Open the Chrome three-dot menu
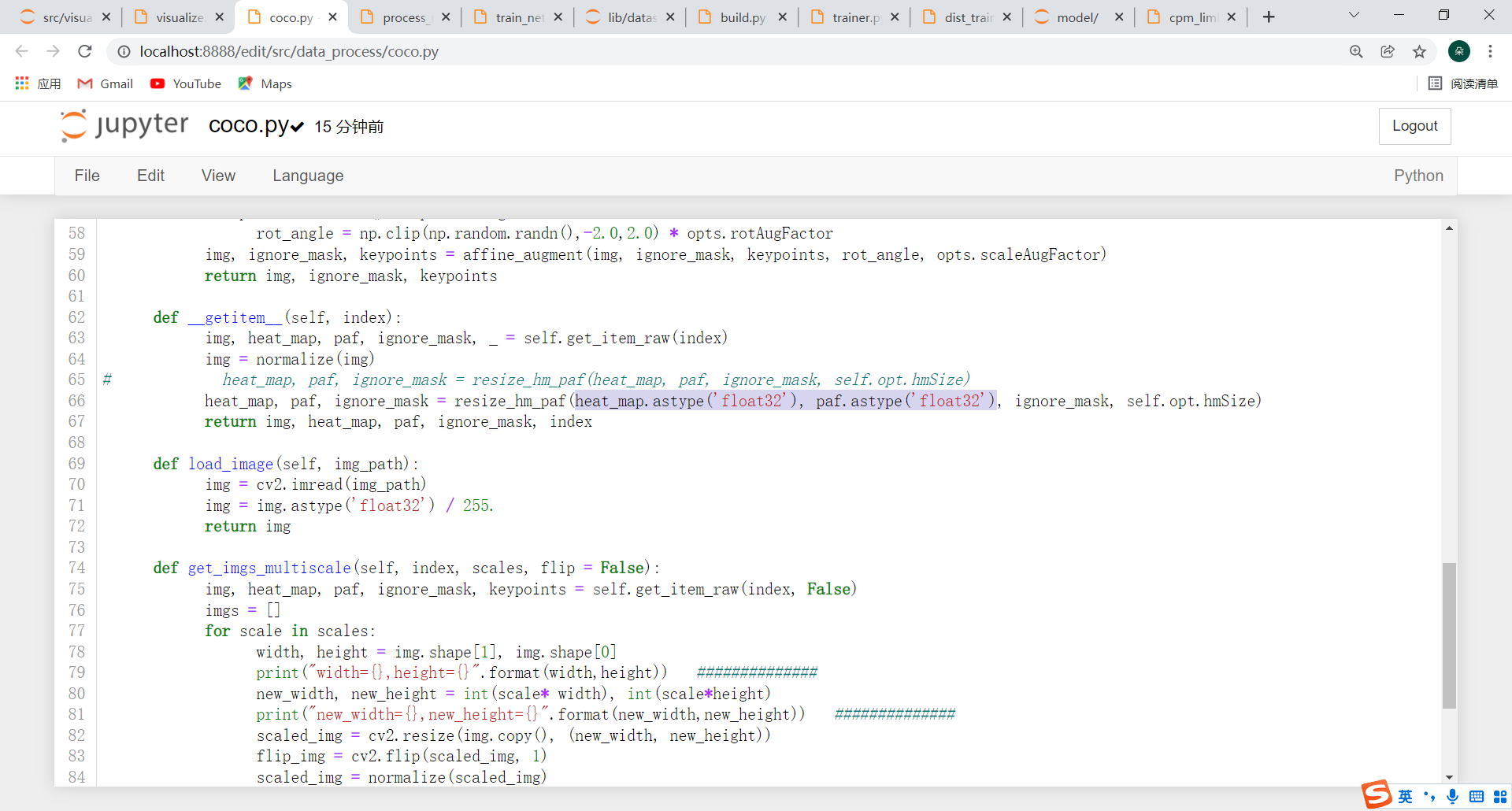1512x811 pixels. 1491,51
